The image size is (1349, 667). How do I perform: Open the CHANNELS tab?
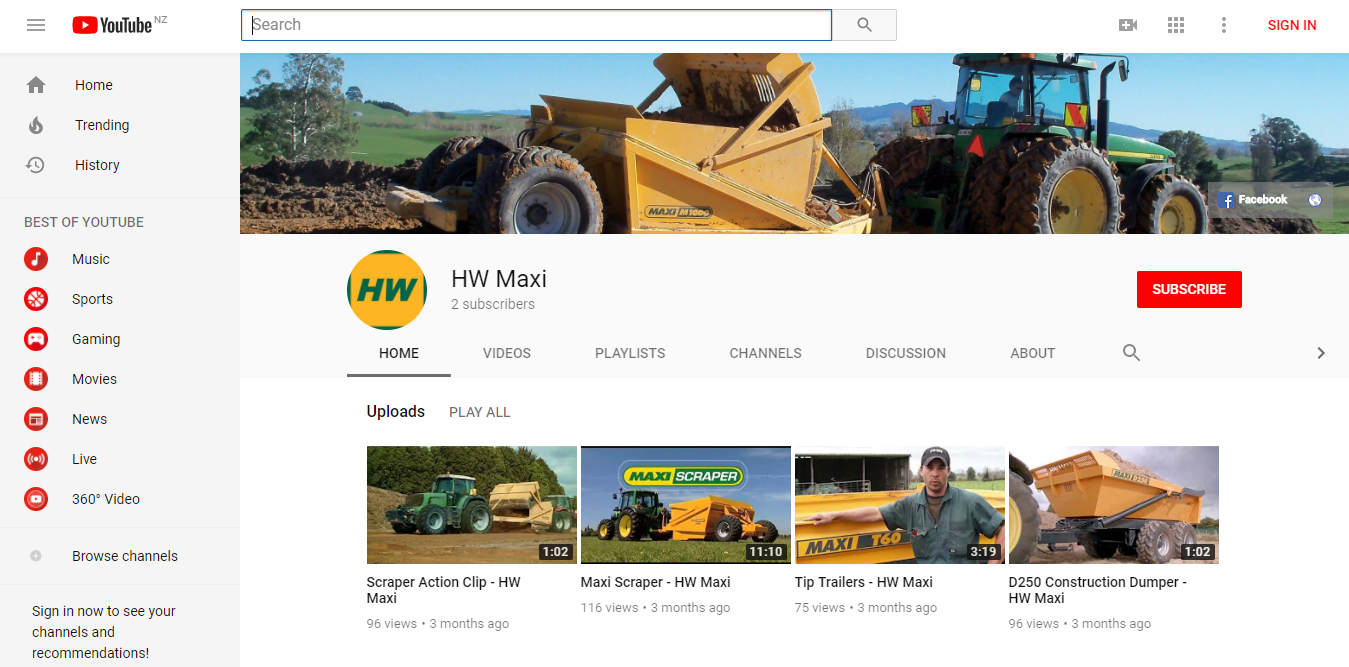point(766,353)
